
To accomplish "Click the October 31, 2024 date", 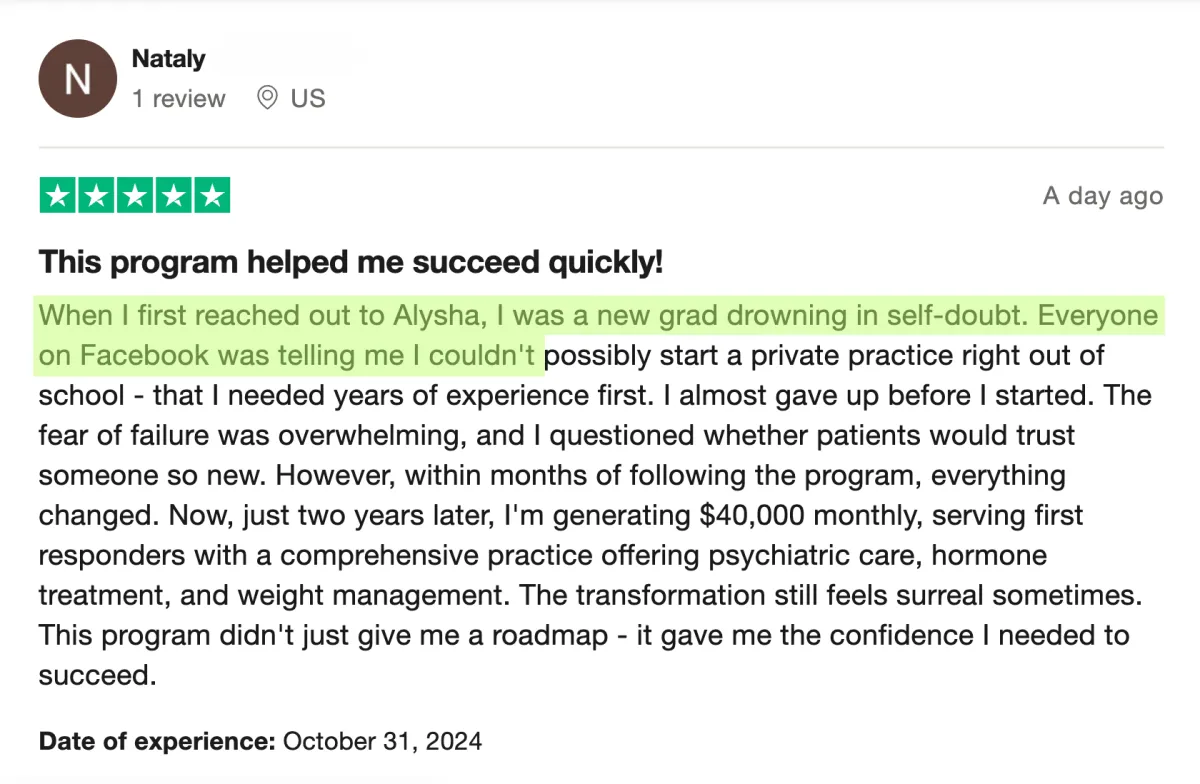I will (x=383, y=741).
